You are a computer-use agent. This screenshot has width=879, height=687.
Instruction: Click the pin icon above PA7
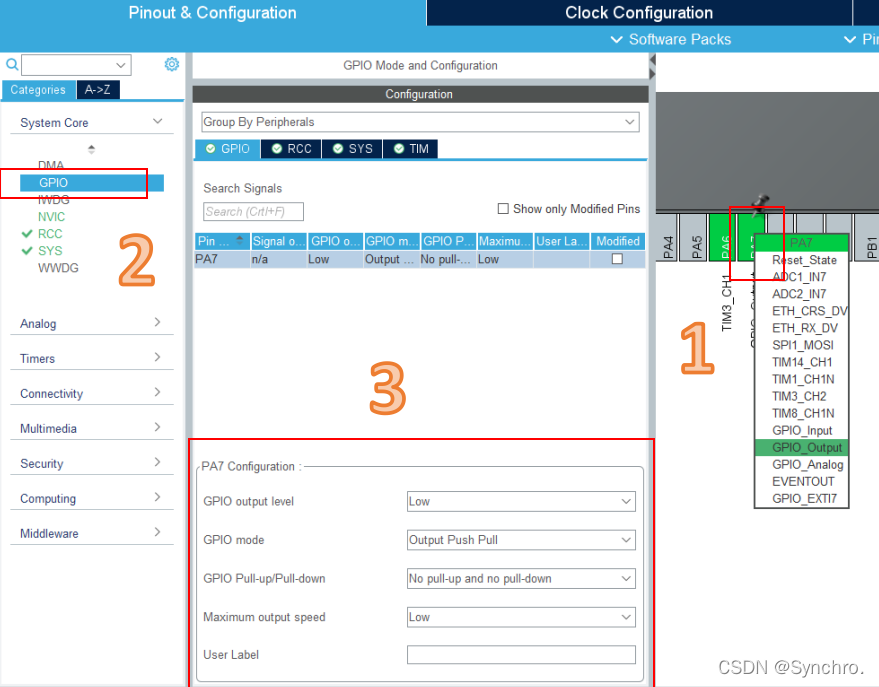(760, 205)
